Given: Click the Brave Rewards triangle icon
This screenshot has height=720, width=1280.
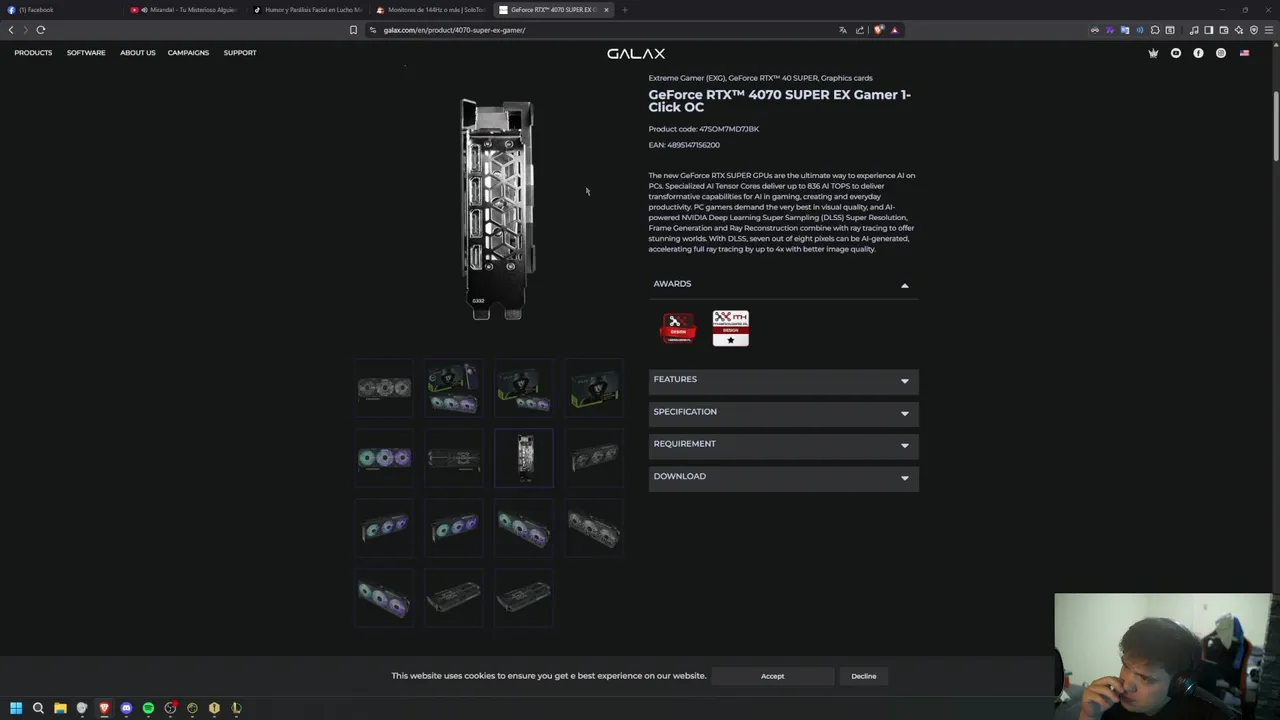Looking at the screenshot, I should coord(894,30).
